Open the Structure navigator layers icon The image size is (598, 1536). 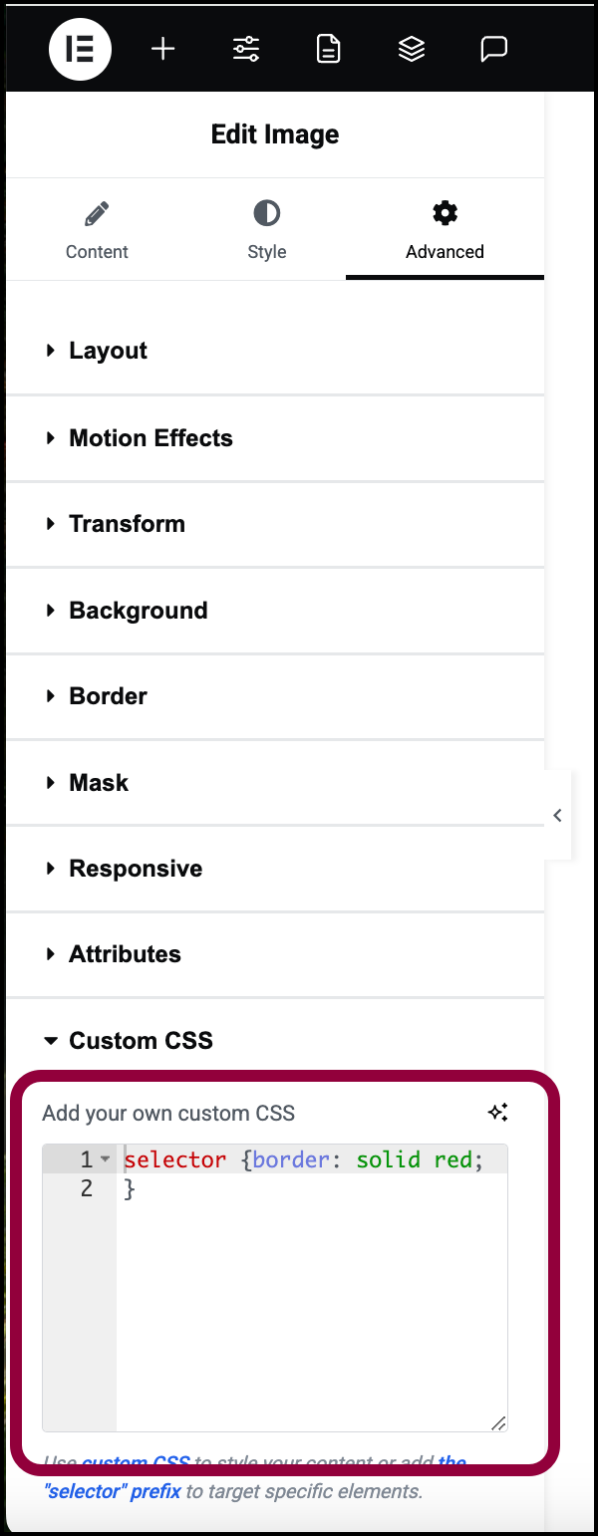411,48
